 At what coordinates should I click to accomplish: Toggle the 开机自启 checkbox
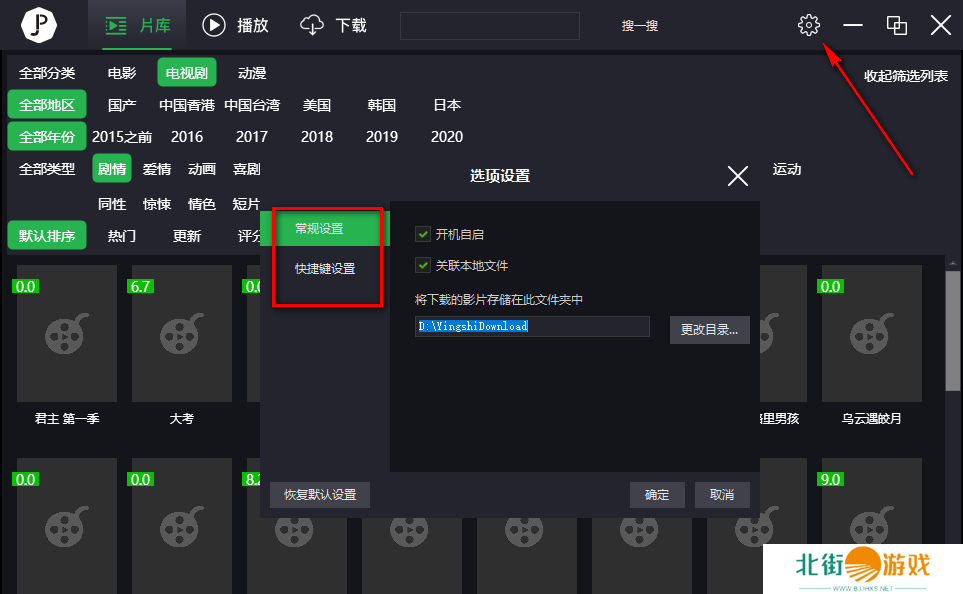tap(423, 234)
